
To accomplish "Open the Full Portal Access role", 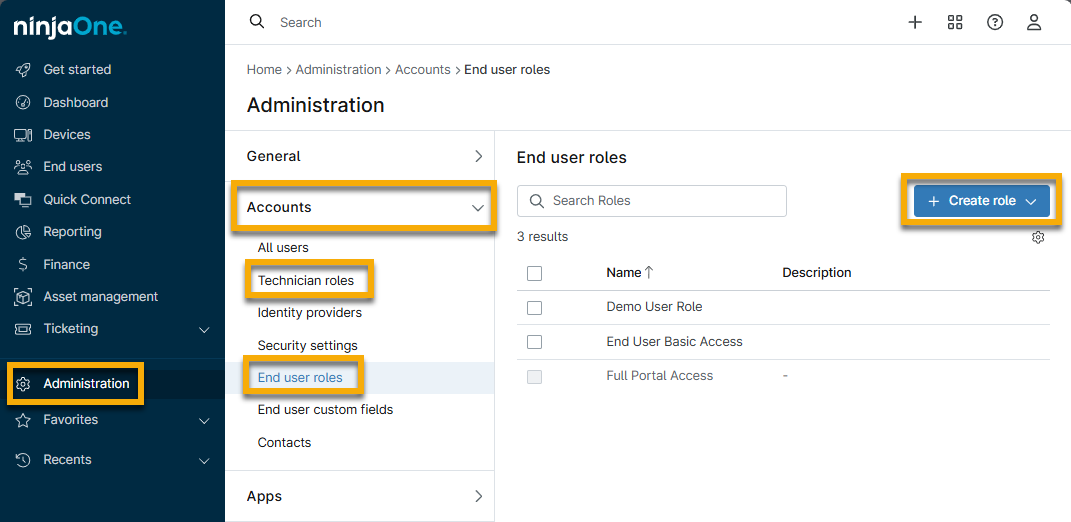I will pos(659,376).
